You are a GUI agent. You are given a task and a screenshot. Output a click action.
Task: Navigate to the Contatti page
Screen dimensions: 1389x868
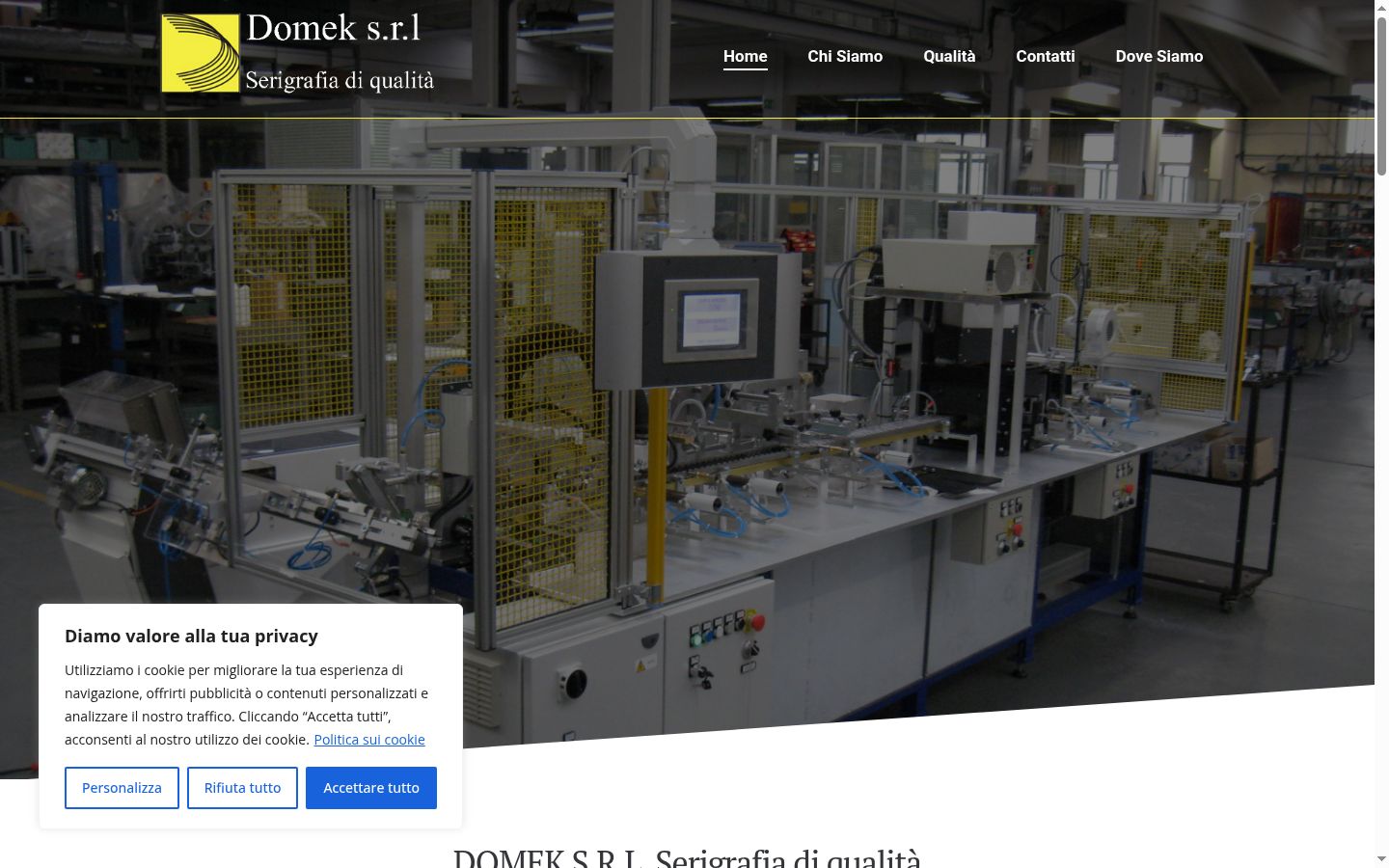tap(1046, 56)
